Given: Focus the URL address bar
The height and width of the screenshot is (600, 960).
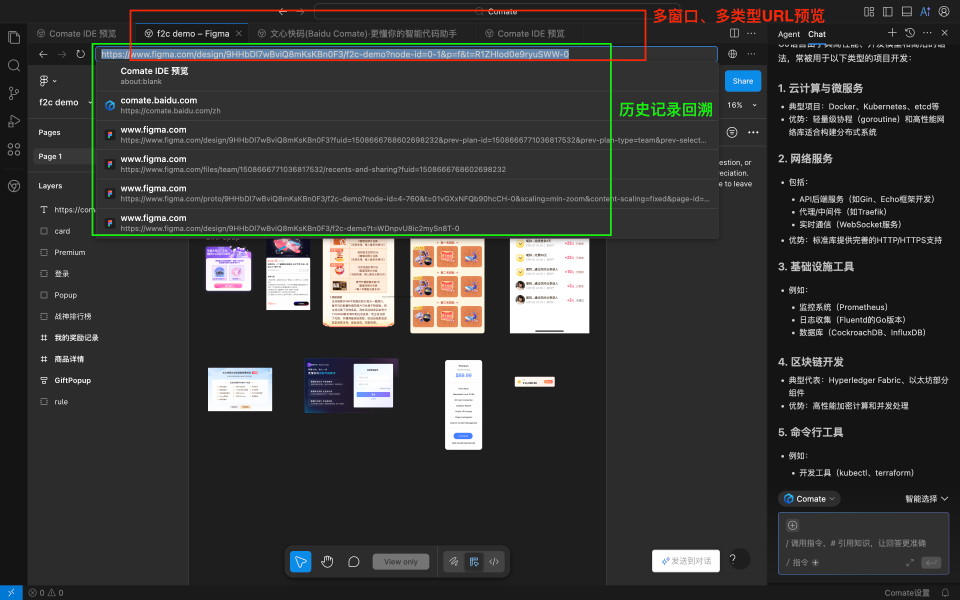Looking at the screenshot, I should click(x=406, y=54).
